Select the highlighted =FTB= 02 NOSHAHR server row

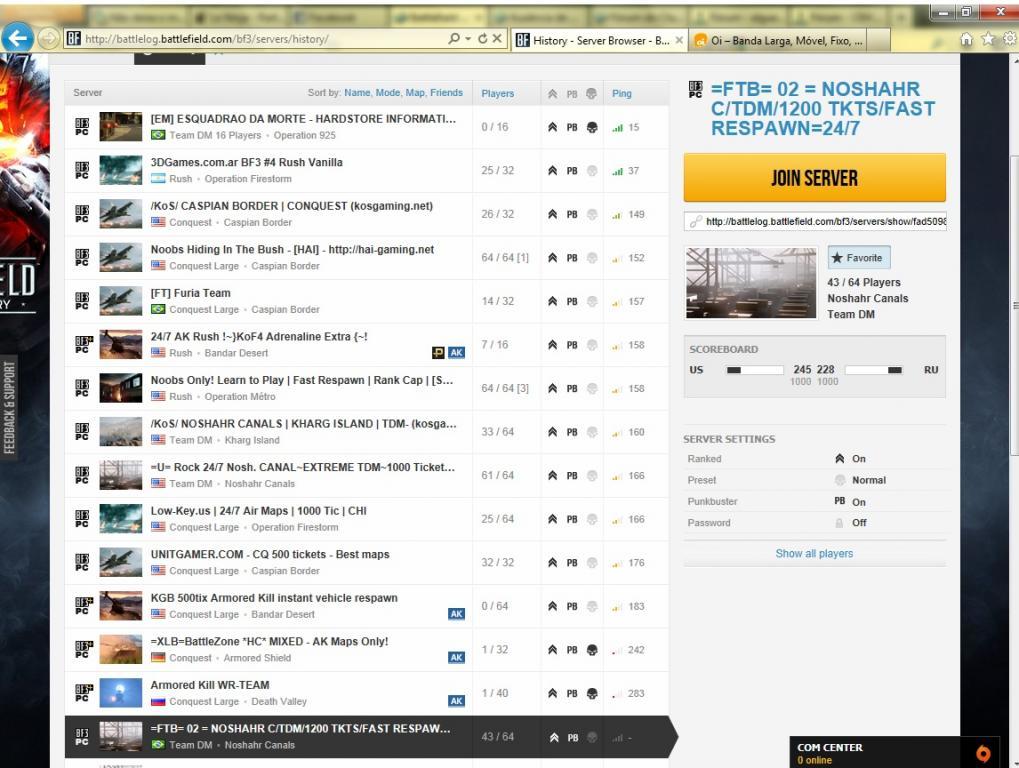[x=370, y=737]
